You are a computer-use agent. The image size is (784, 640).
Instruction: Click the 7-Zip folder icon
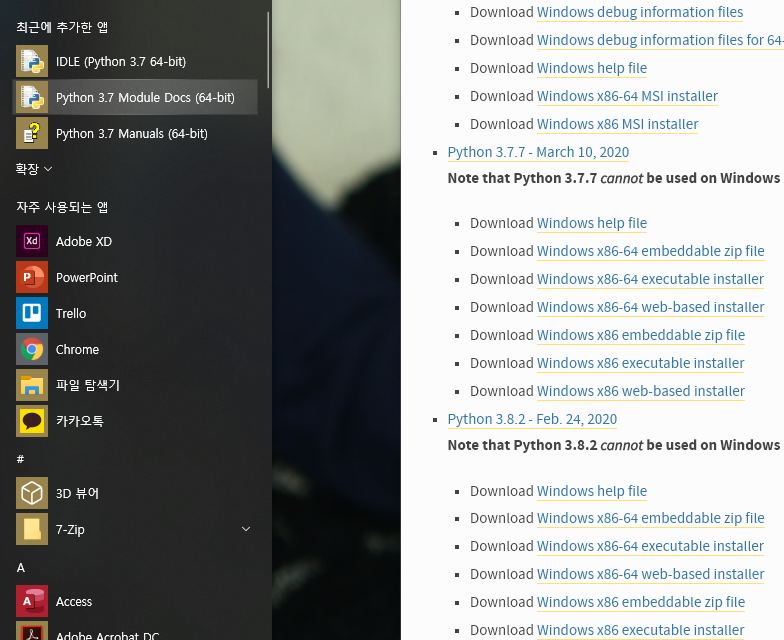32,529
